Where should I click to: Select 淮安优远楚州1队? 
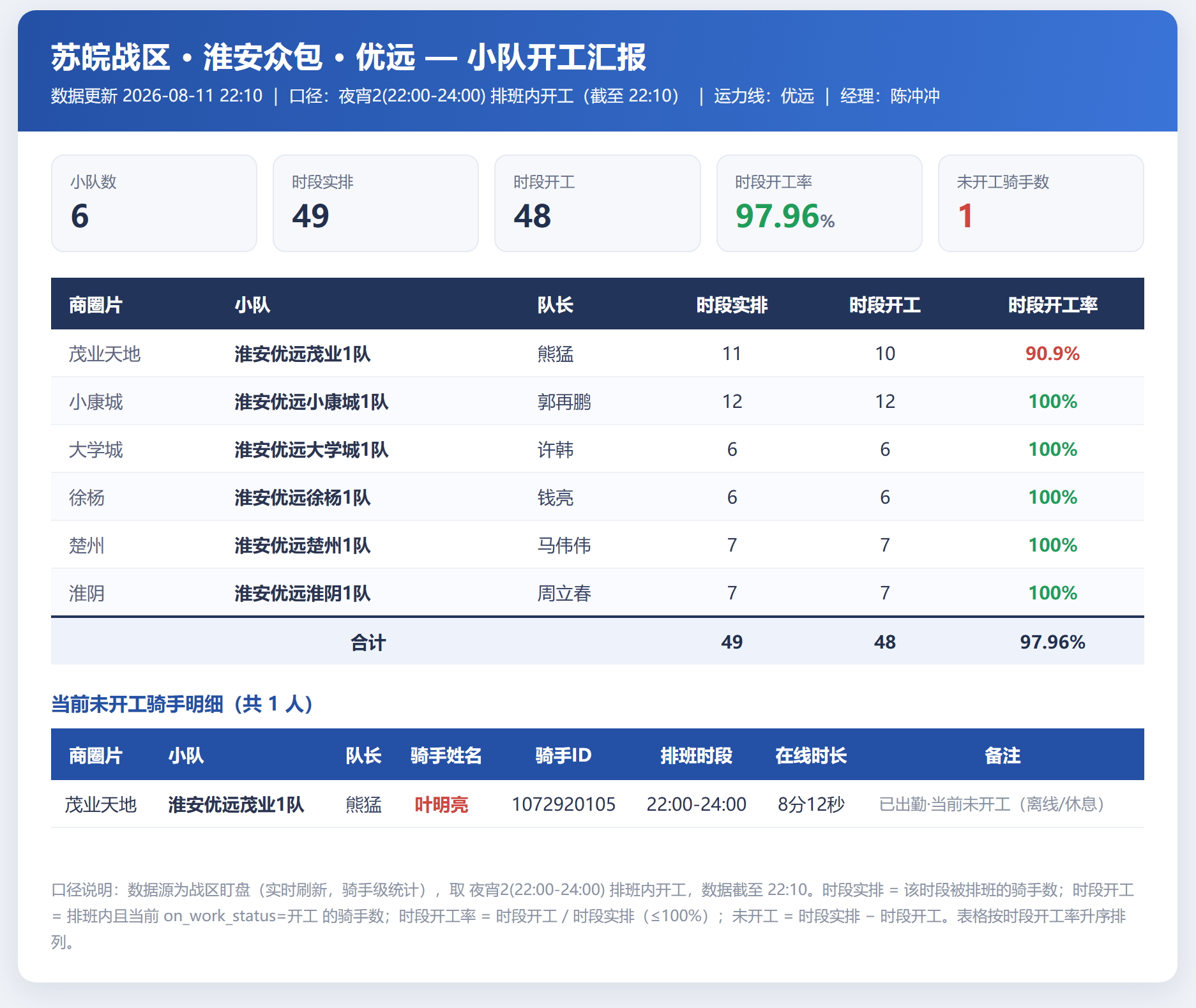[302, 545]
